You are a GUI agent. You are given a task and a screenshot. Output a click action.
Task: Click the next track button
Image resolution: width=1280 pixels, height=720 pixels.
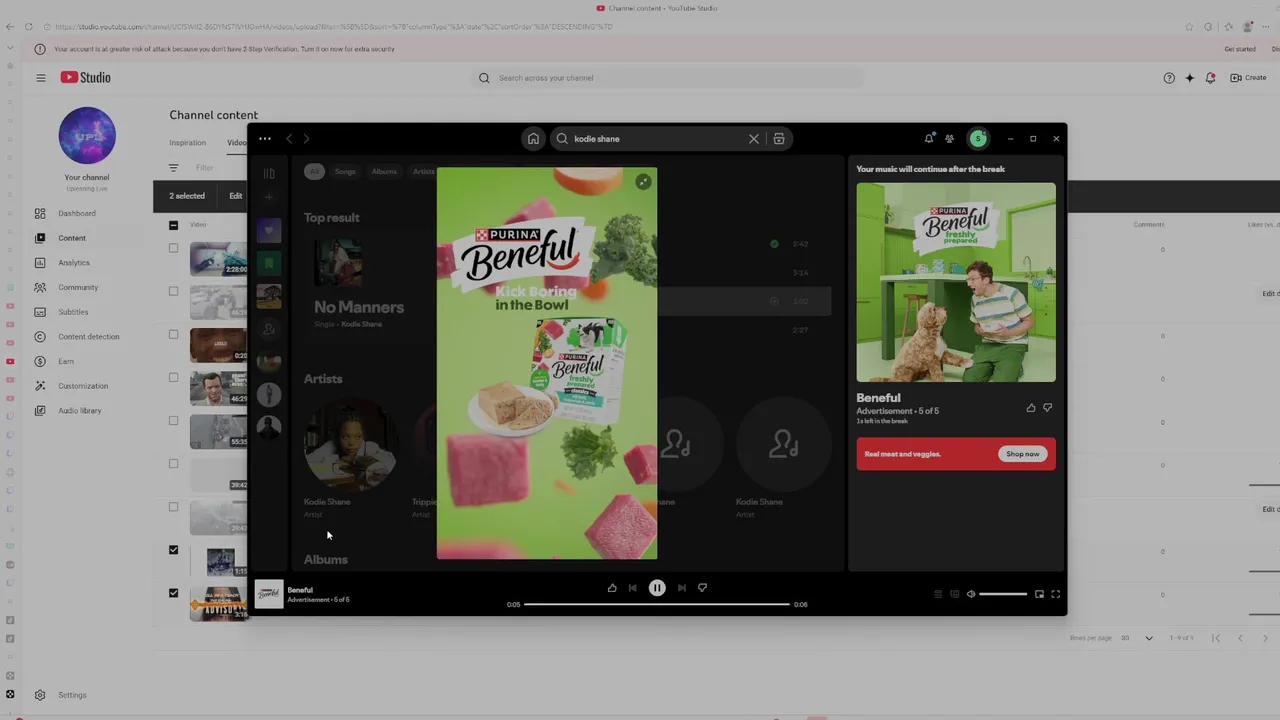pyautogui.click(x=682, y=588)
